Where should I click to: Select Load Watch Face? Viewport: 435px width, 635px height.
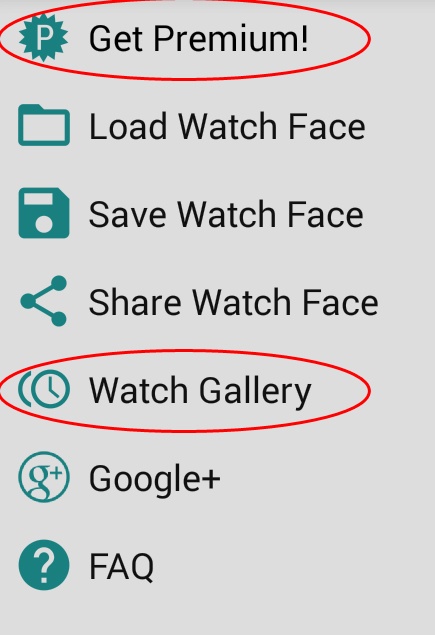[218, 126]
